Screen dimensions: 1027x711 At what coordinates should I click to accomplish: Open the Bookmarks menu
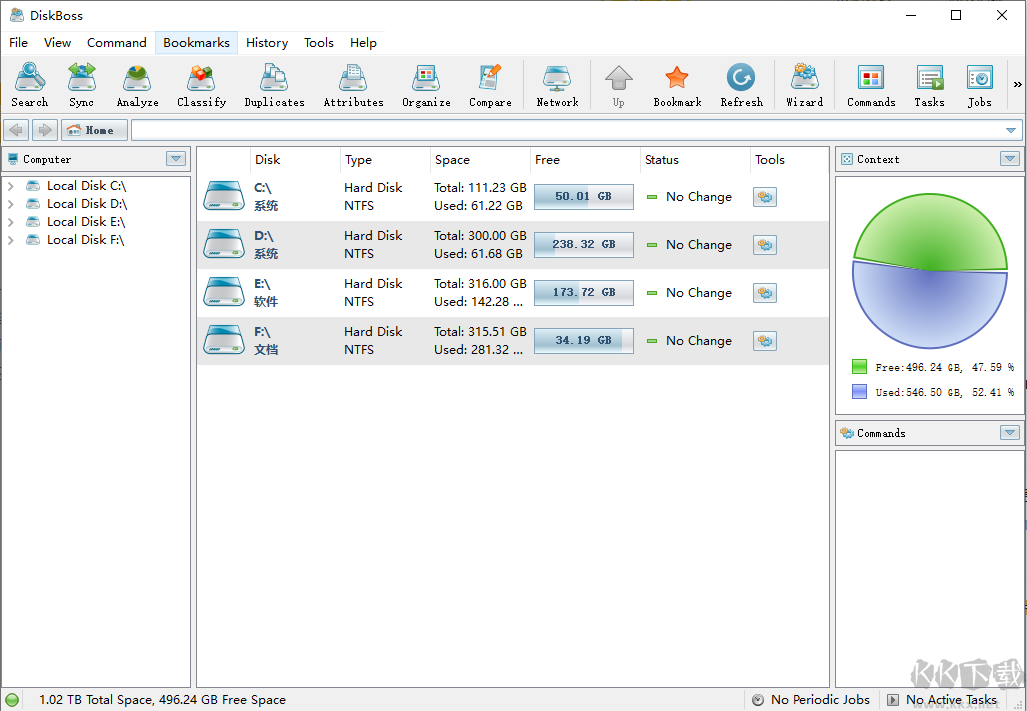[x=196, y=43]
